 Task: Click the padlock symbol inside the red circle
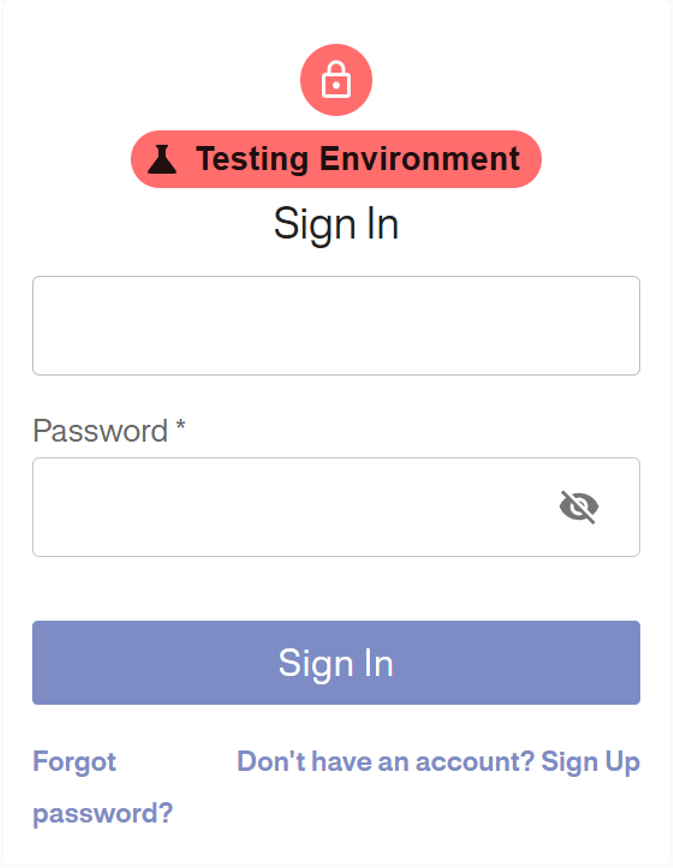click(336, 82)
